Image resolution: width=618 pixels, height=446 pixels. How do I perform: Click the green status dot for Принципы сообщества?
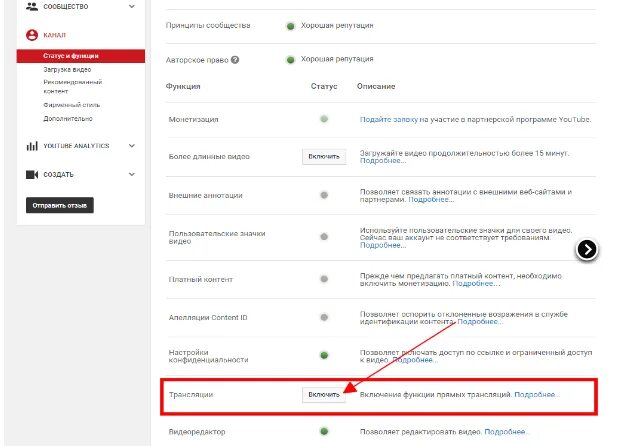coord(290,26)
